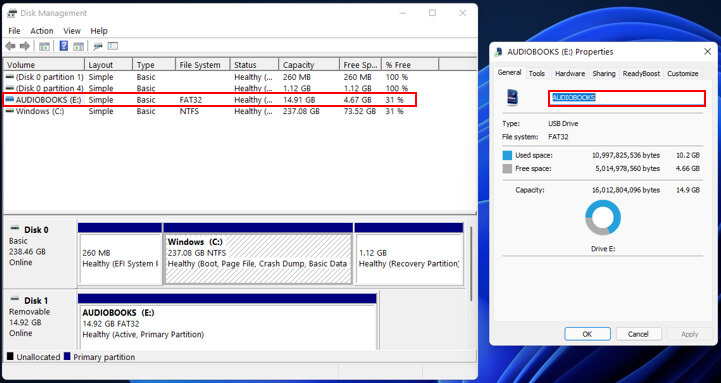Click the Back arrow in Disk Management toolbar
This screenshot has width=721, height=383.
[x=10, y=46]
